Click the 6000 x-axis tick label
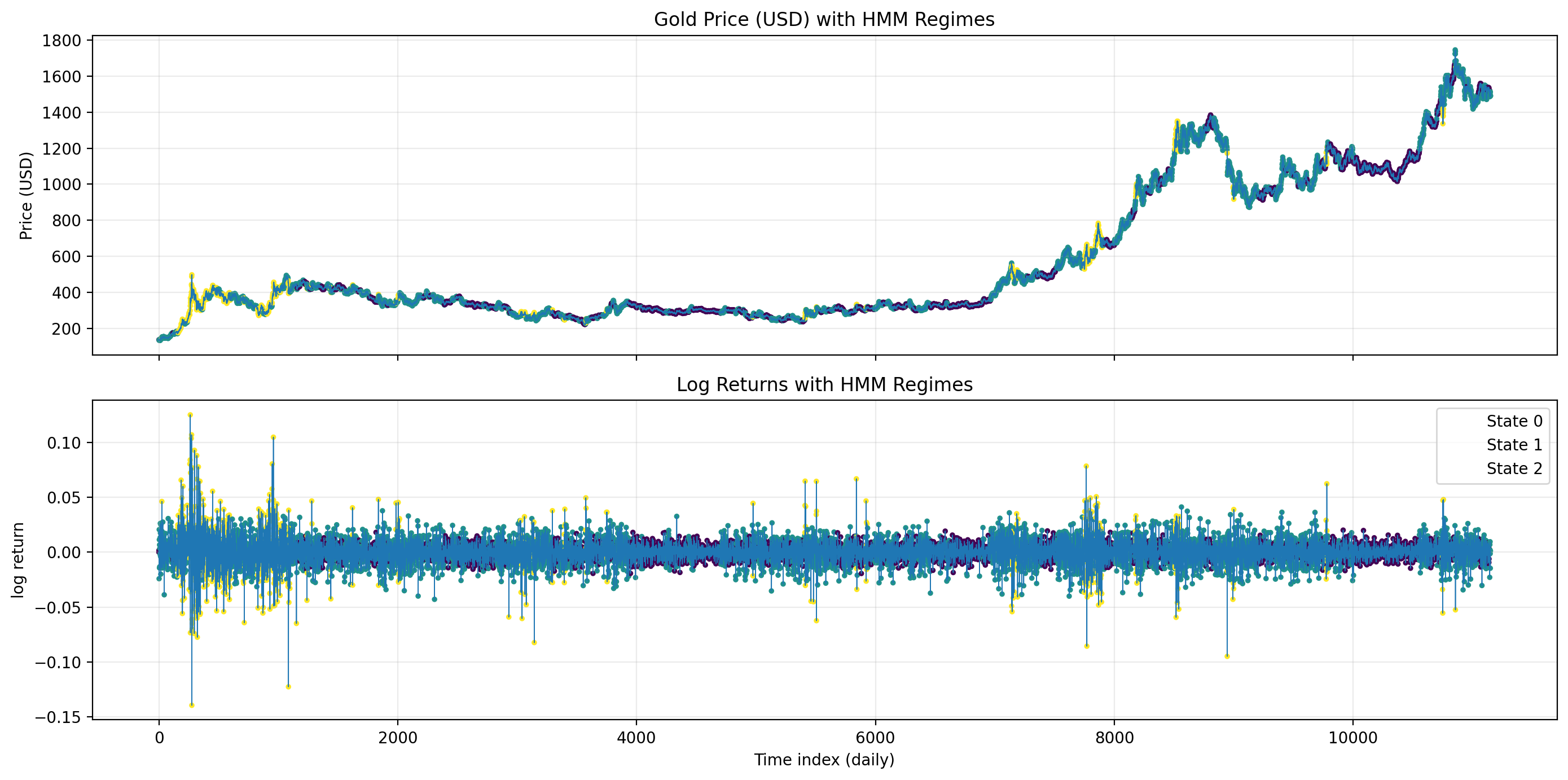 [x=875, y=739]
